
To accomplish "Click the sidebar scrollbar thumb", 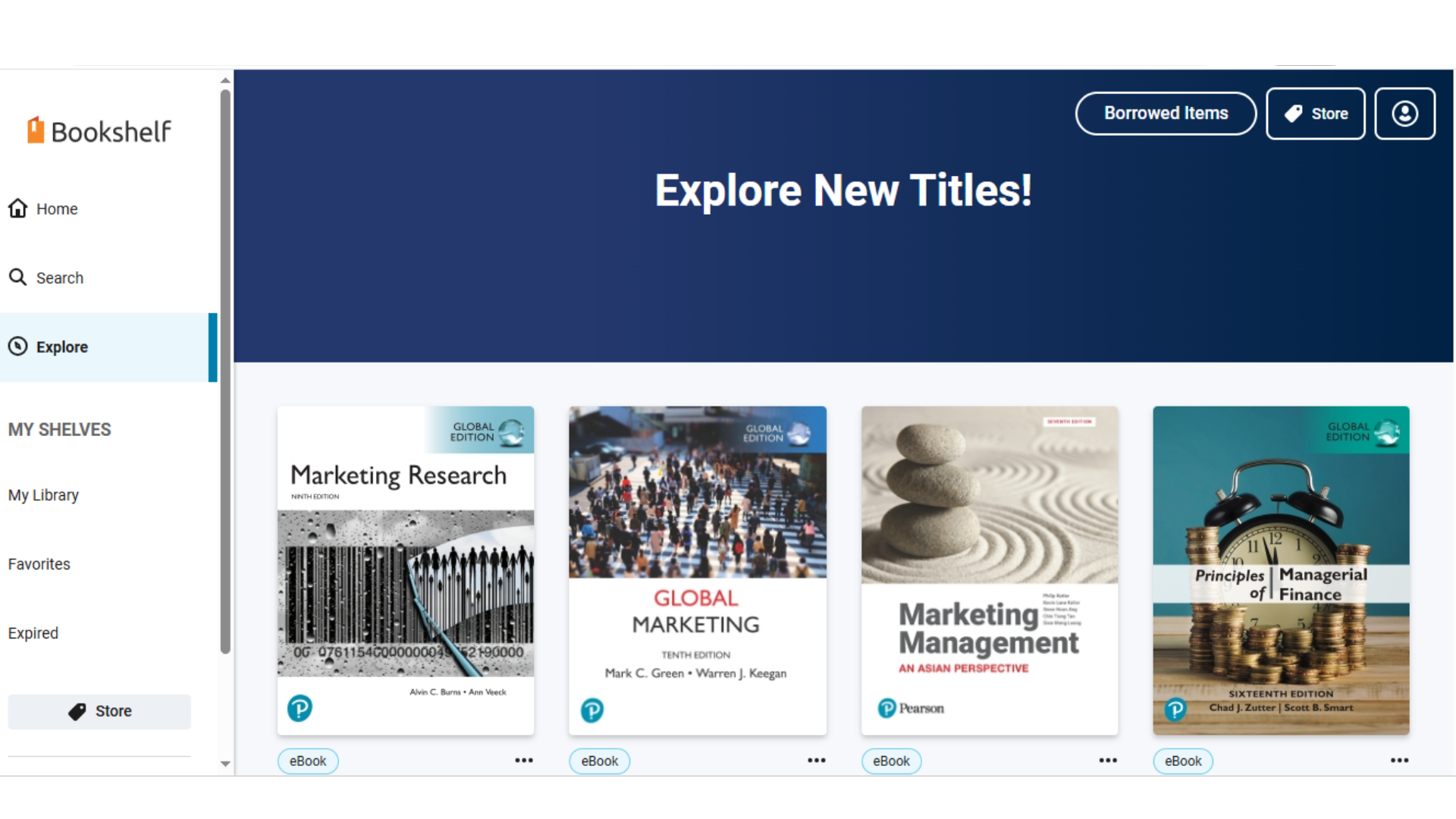I will click(x=225, y=372).
